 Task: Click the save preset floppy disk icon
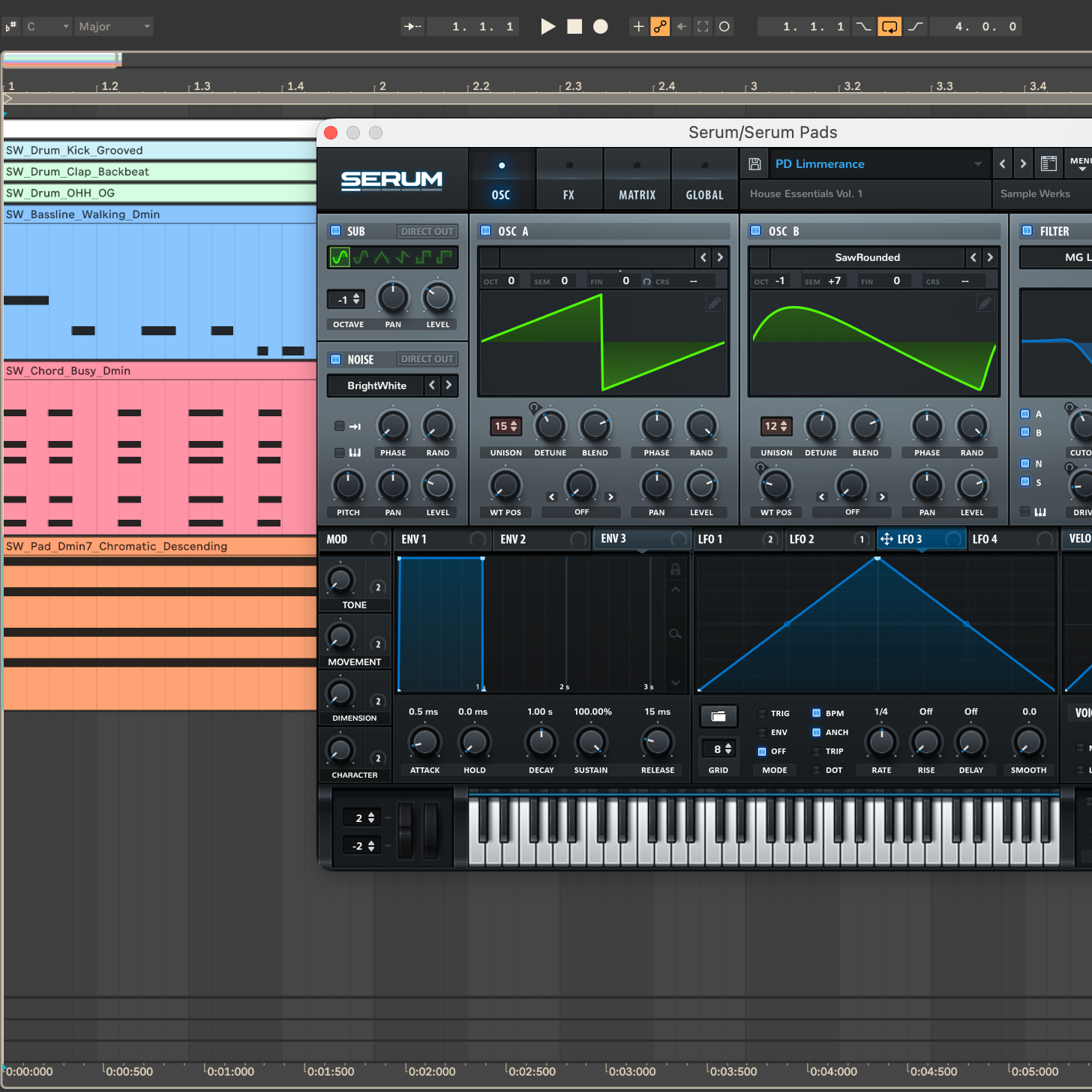tap(755, 164)
